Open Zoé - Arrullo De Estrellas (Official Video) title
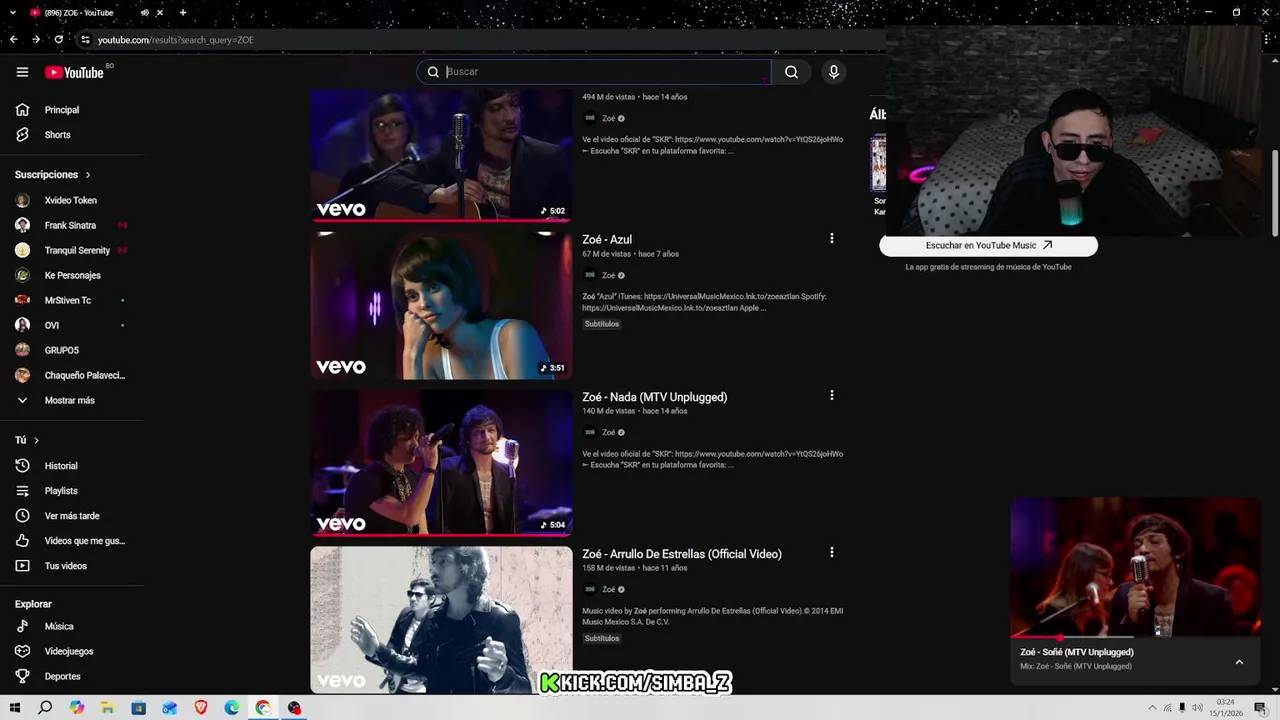 pos(682,554)
